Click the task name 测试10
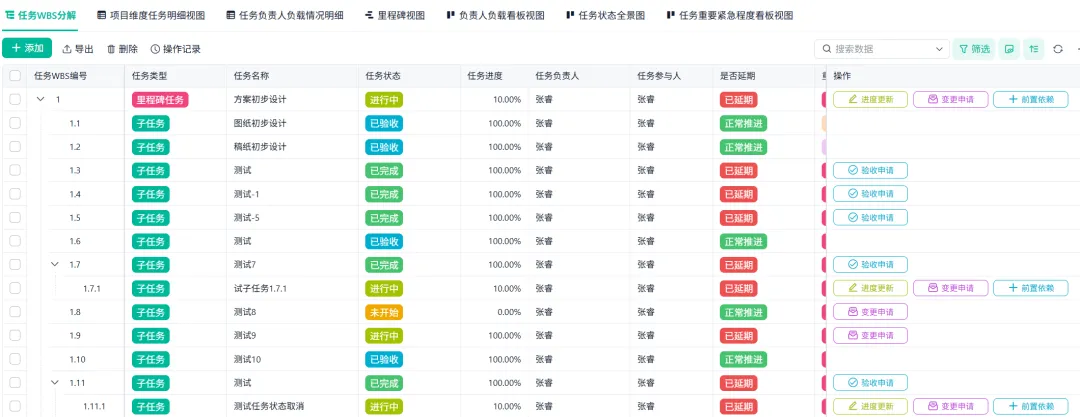This screenshot has height=417, width=1080. pos(247,359)
